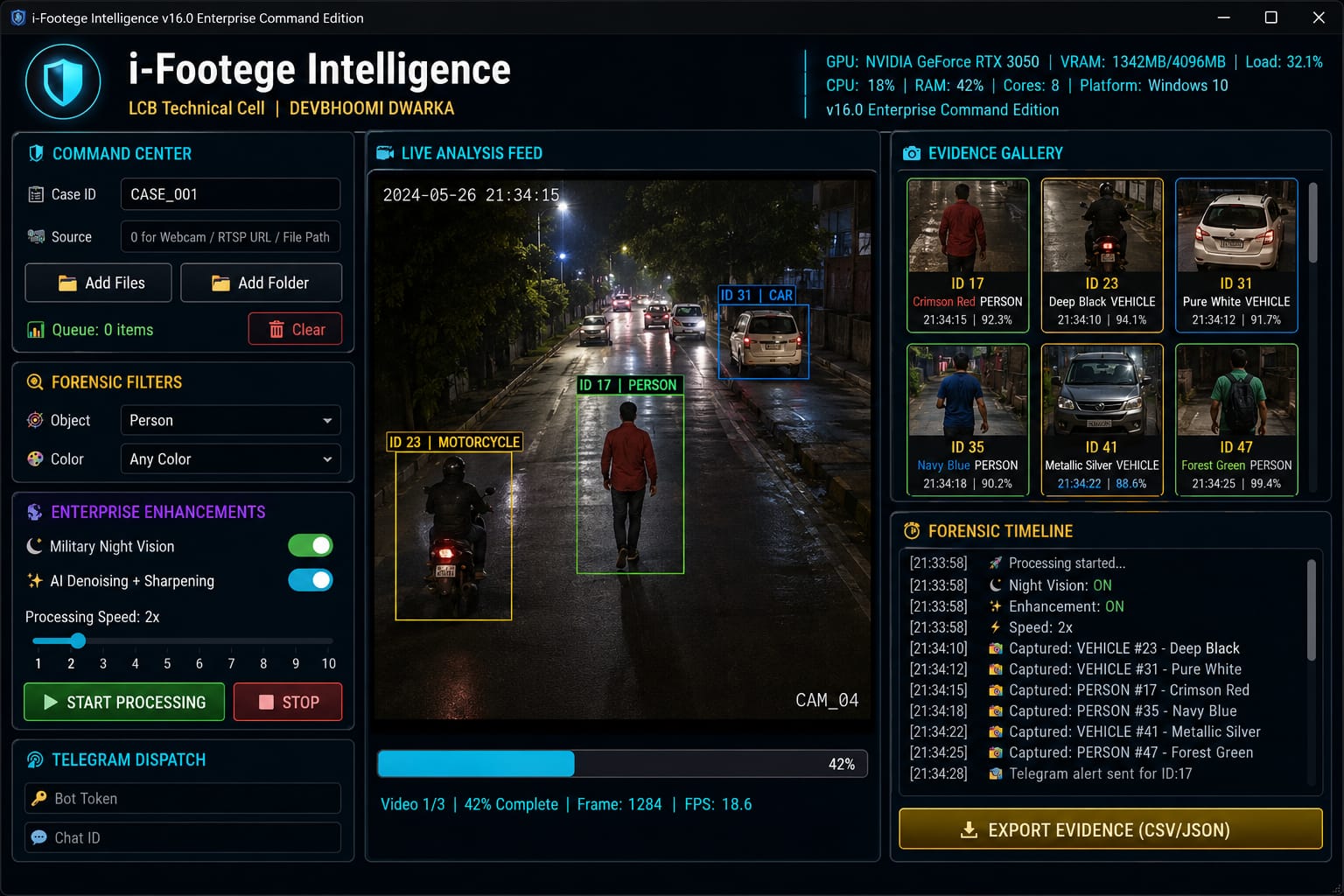Click the Forensic Timeline scrollbar
Viewport: 1344px width, 896px height.
click(x=1312, y=610)
